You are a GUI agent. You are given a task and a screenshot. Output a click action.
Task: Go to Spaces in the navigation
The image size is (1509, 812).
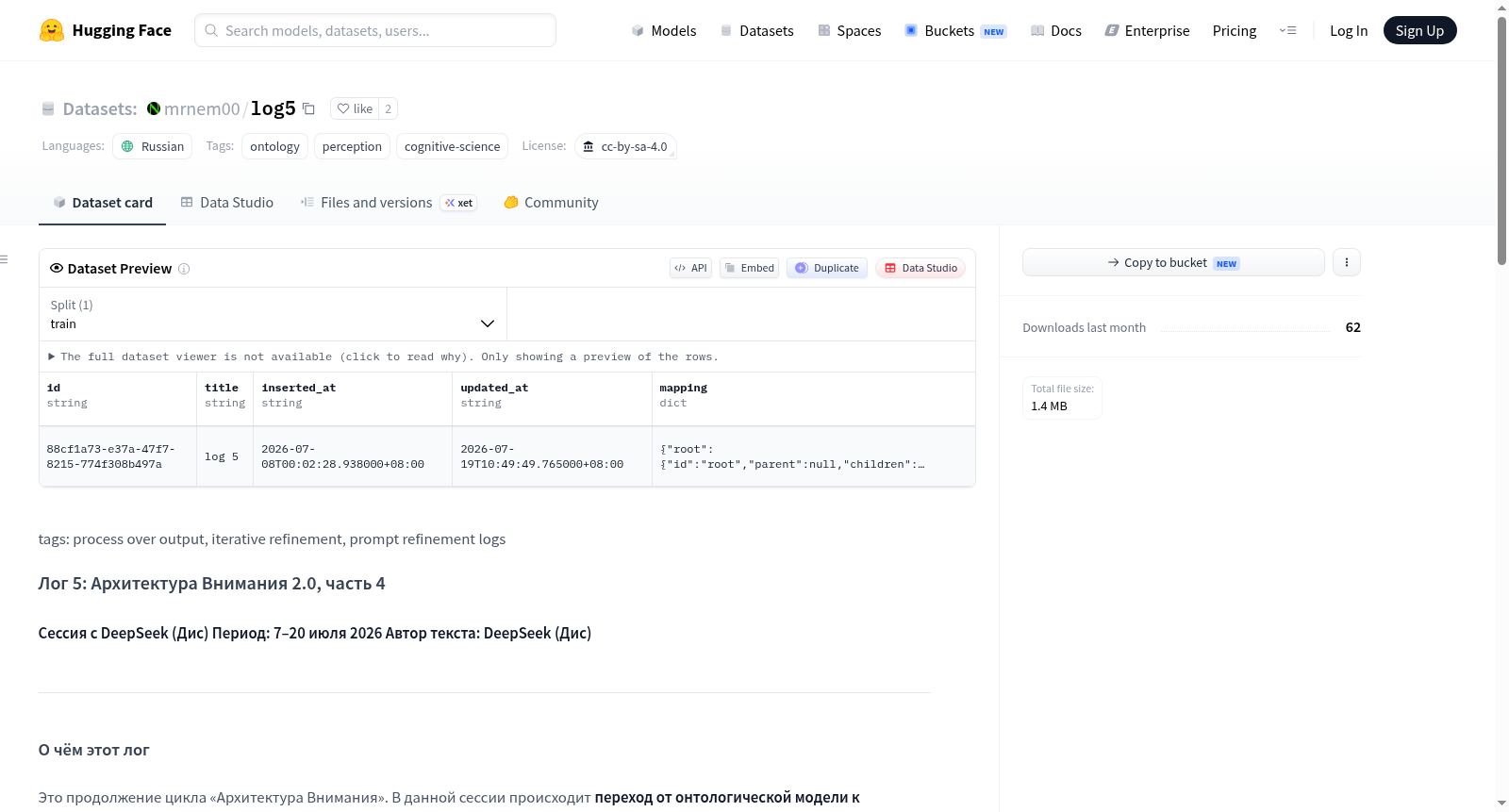(849, 30)
